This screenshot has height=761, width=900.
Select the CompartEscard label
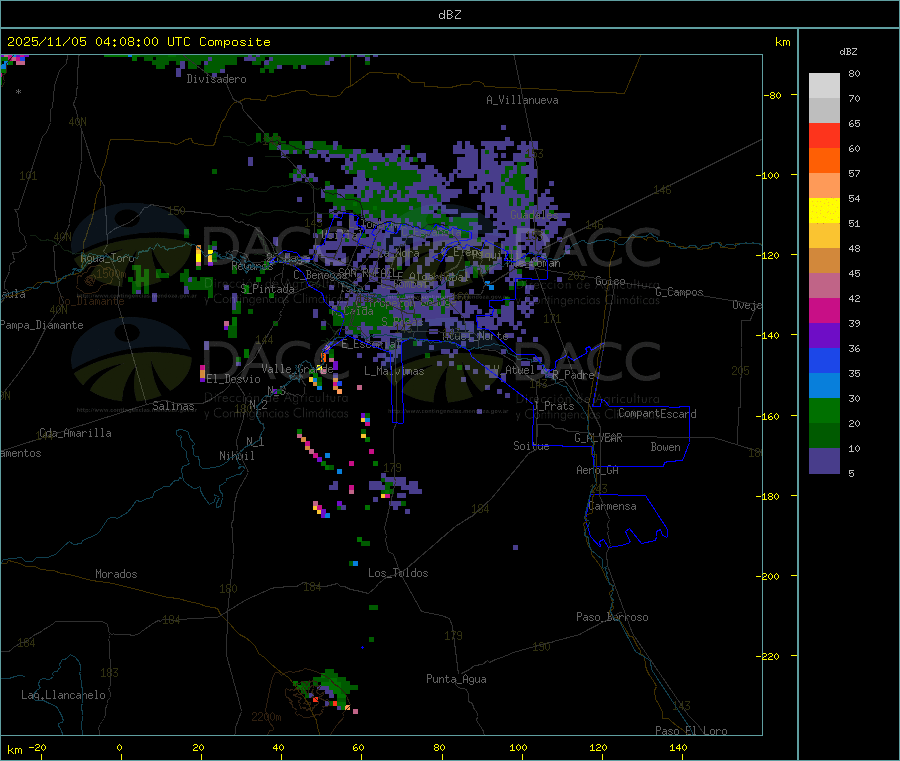point(657,414)
